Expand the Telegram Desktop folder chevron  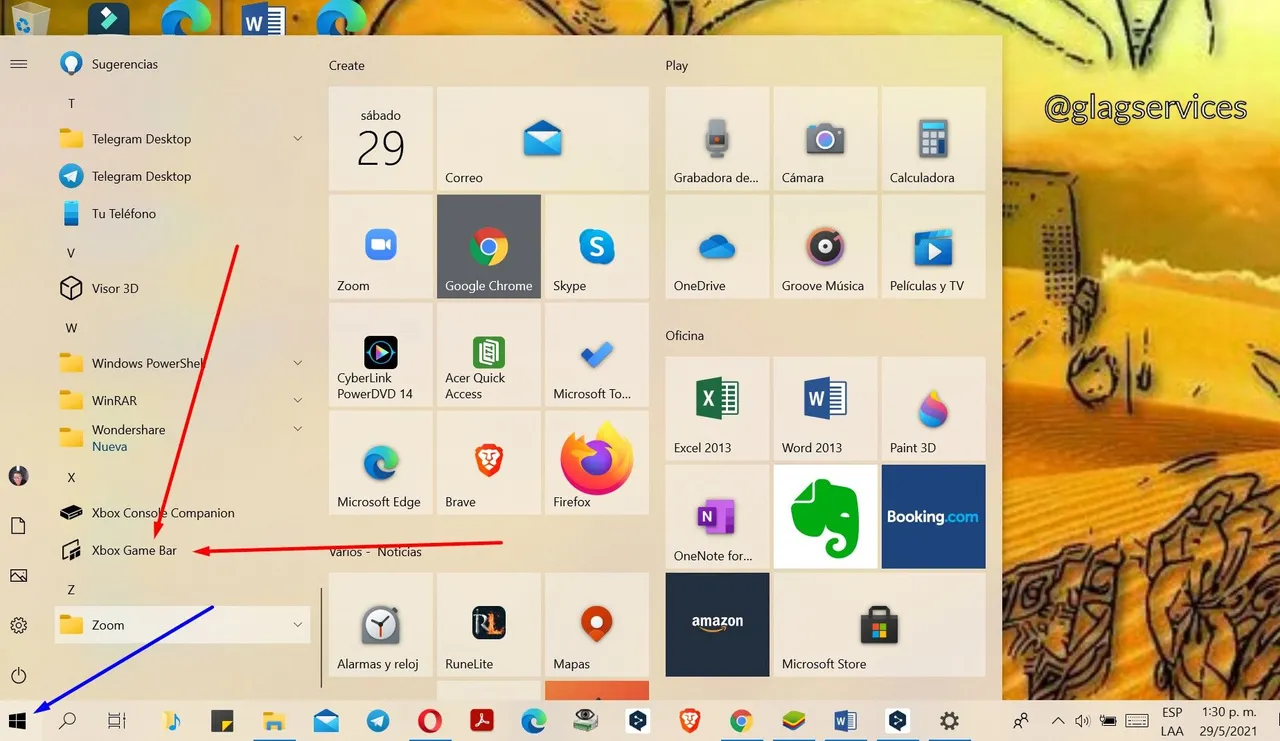298,138
